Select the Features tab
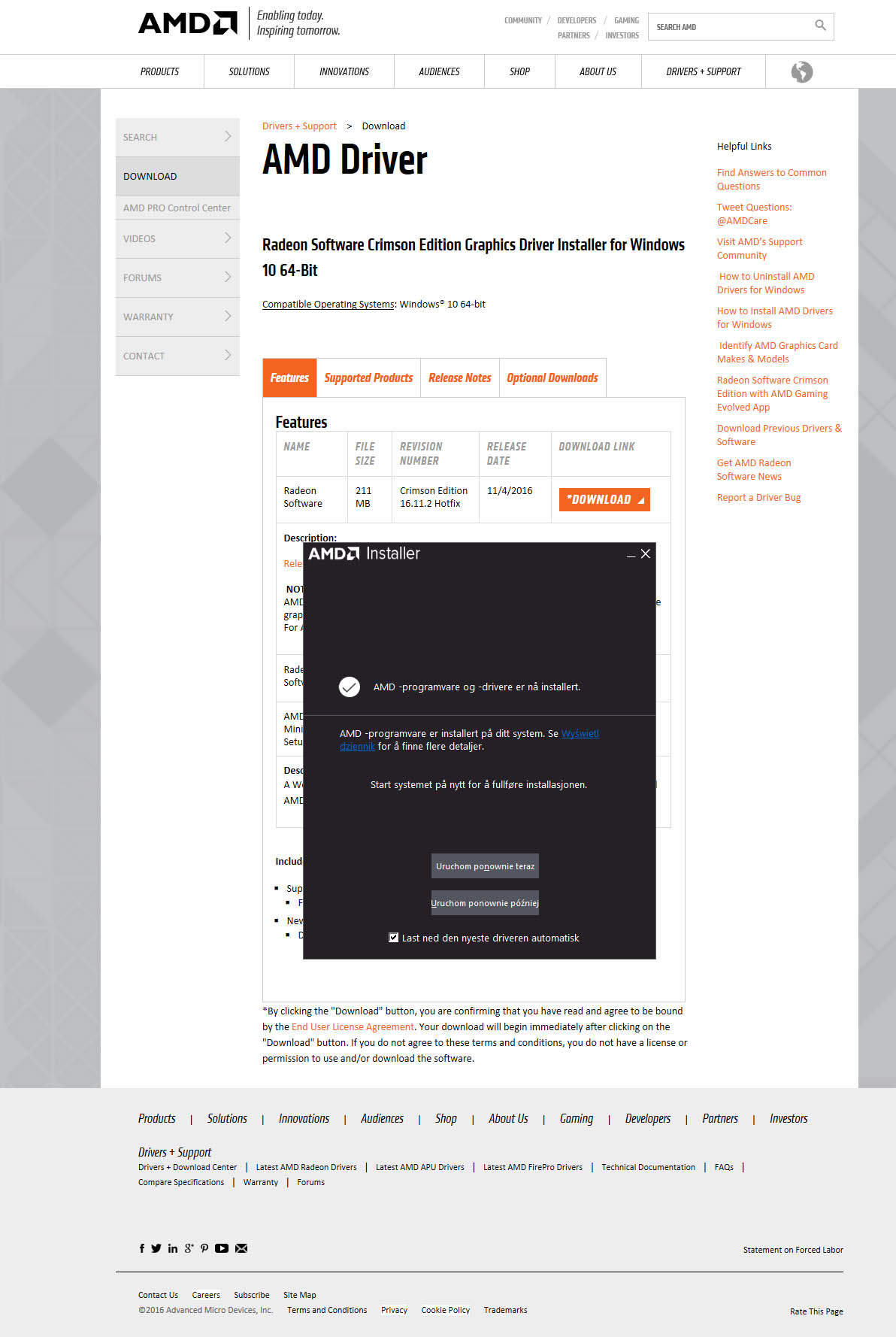Screen dimensions: 896x1337 tap(289, 377)
